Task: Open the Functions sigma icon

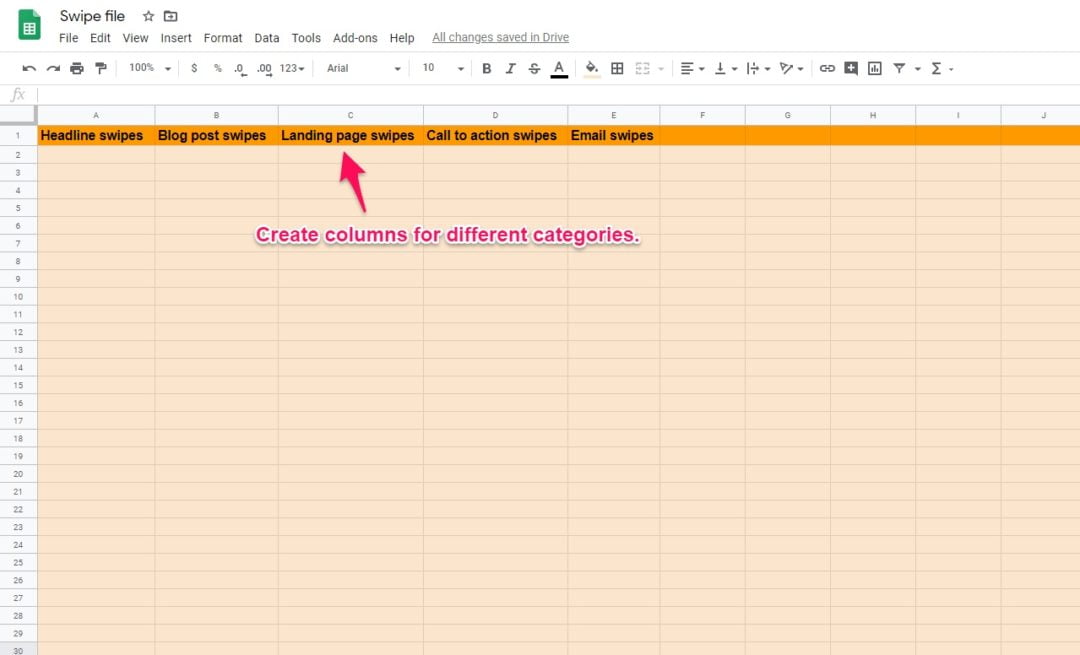Action: (x=938, y=68)
